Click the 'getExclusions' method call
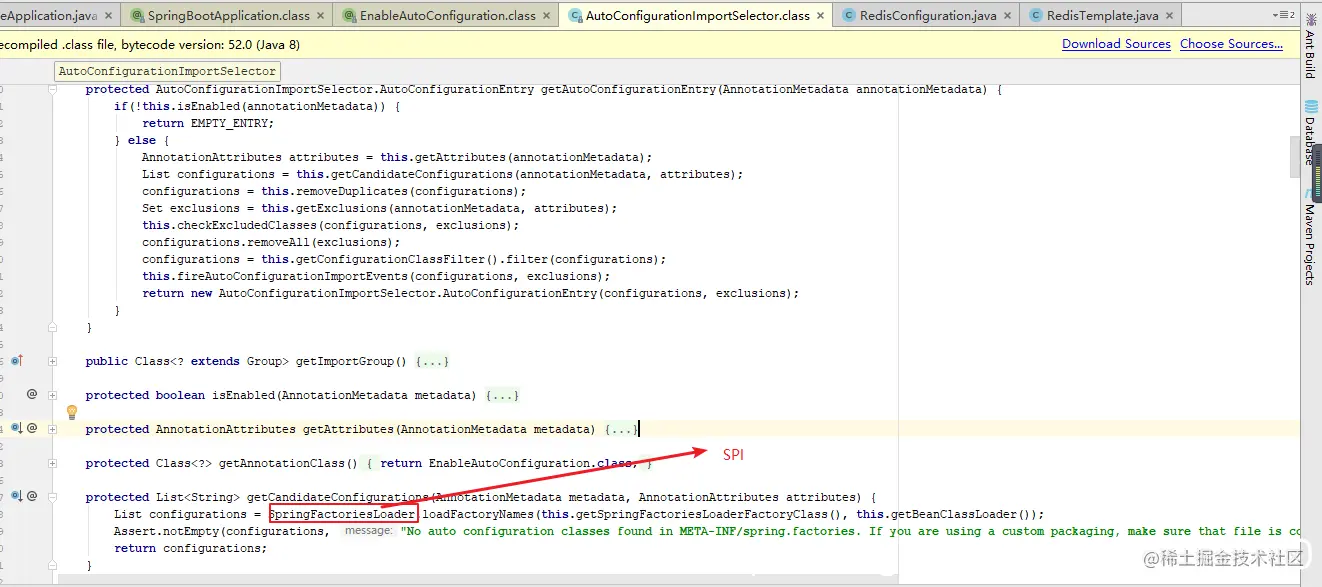This screenshot has width=1322, height=587. pyautogui.click(x=341, y=208)
